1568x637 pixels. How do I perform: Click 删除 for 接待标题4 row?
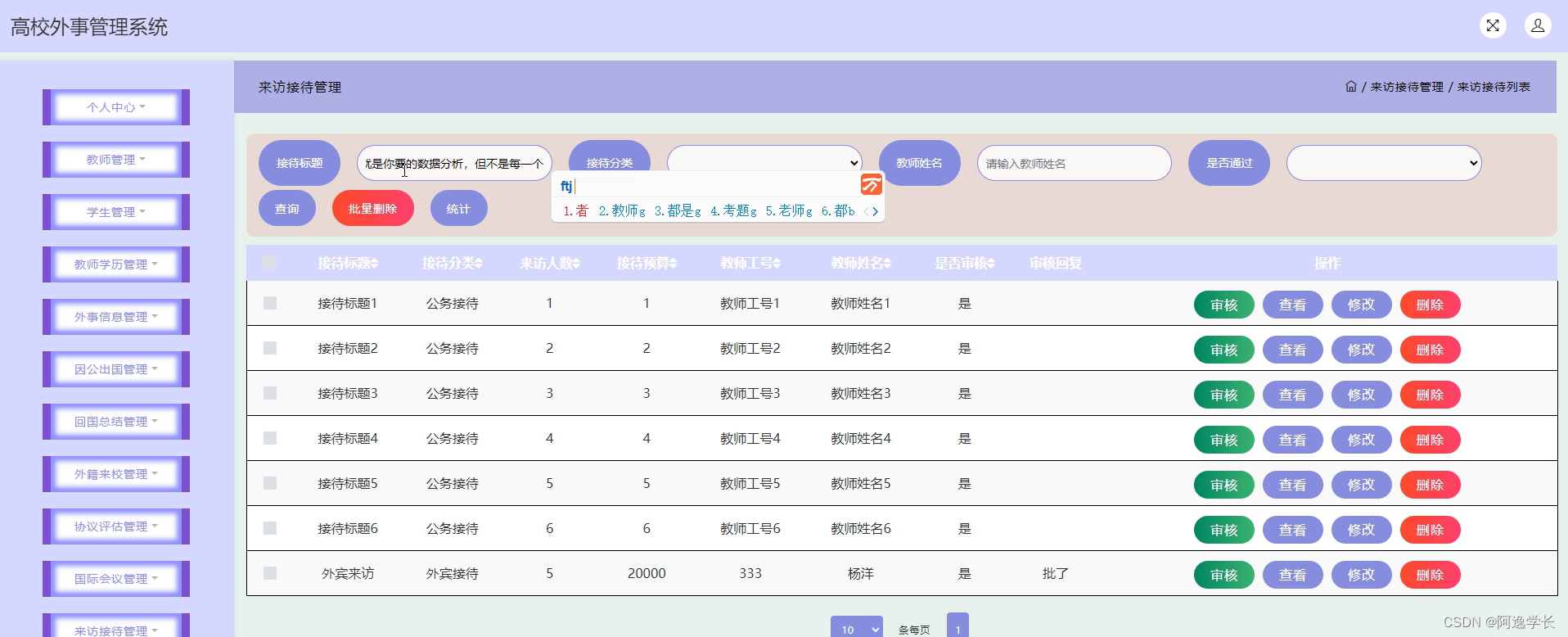tap(1431, 440)
